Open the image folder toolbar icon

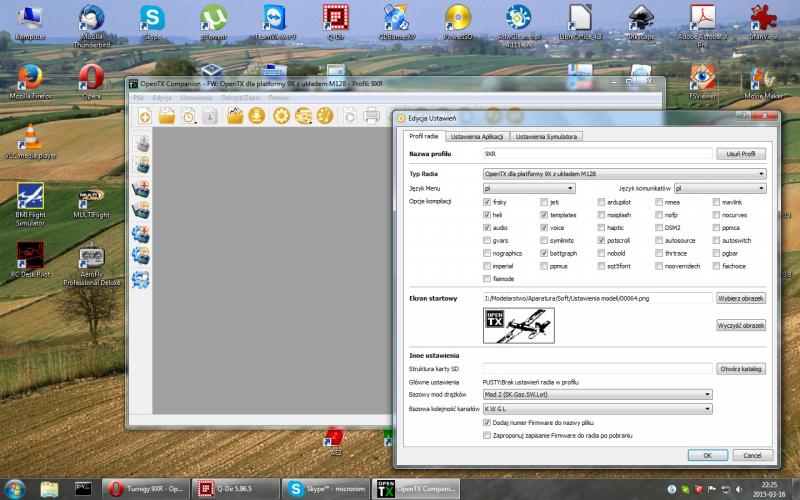coord(236,116)
